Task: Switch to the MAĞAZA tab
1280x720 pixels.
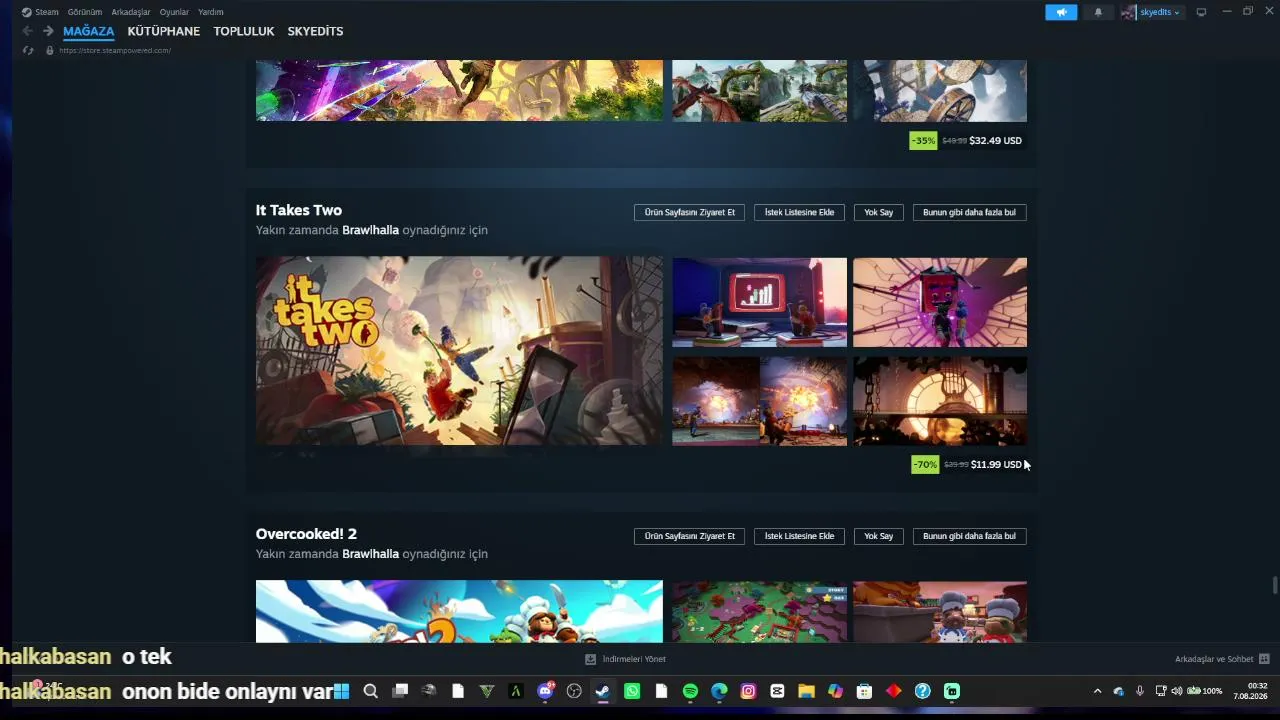Action: (89, 31)
